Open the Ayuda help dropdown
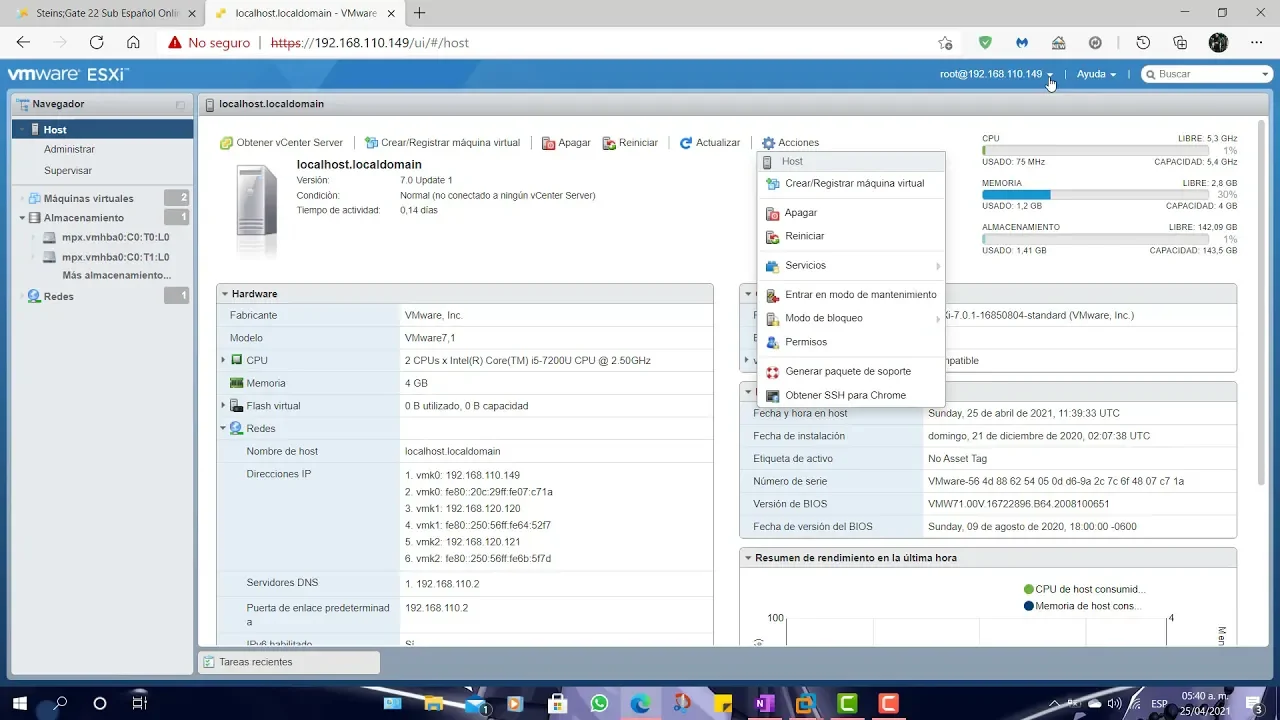This screenshot has height=720, width=1280. point(1096,74)
